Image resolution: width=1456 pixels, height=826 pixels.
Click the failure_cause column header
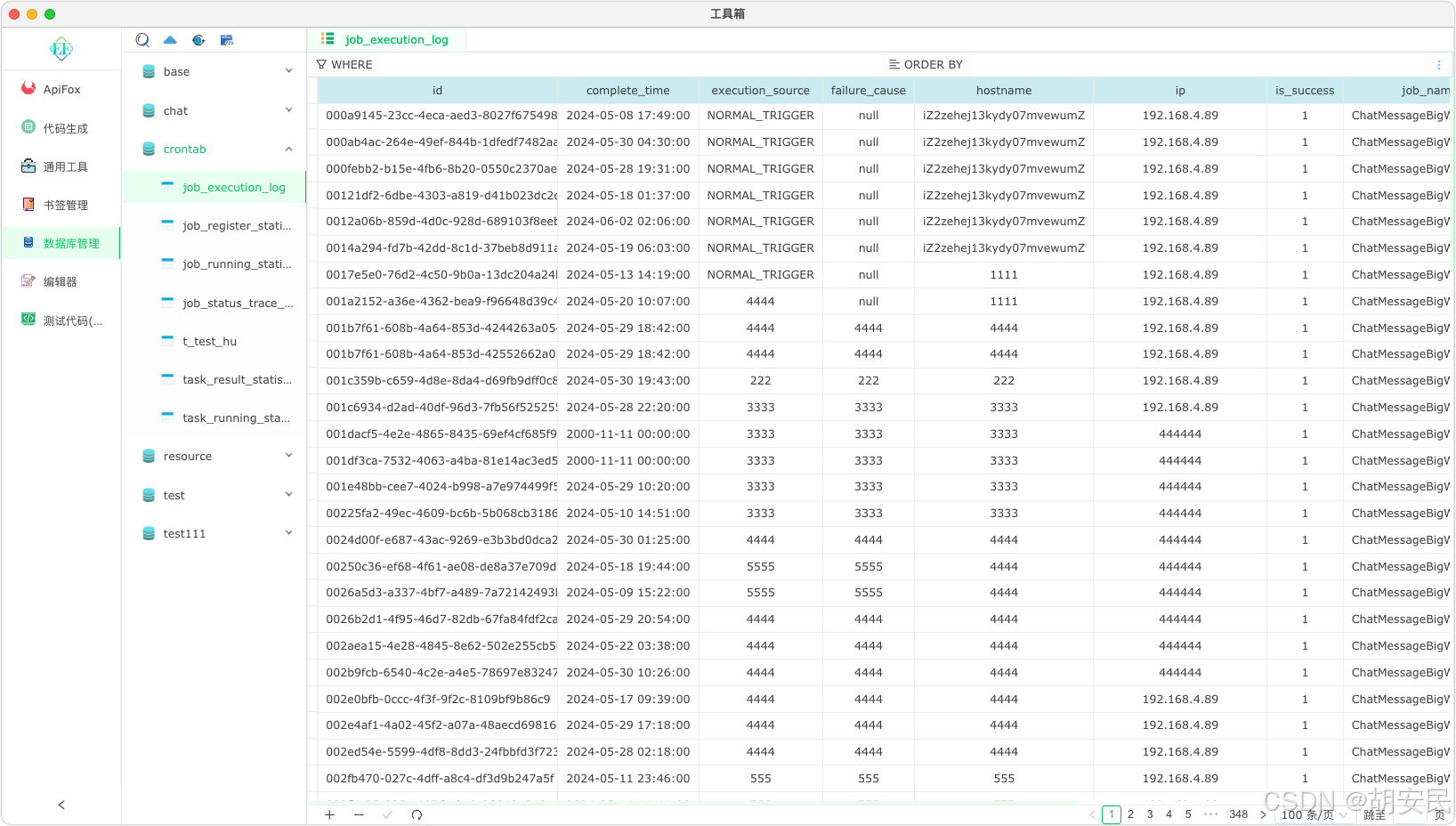(869, 91)
